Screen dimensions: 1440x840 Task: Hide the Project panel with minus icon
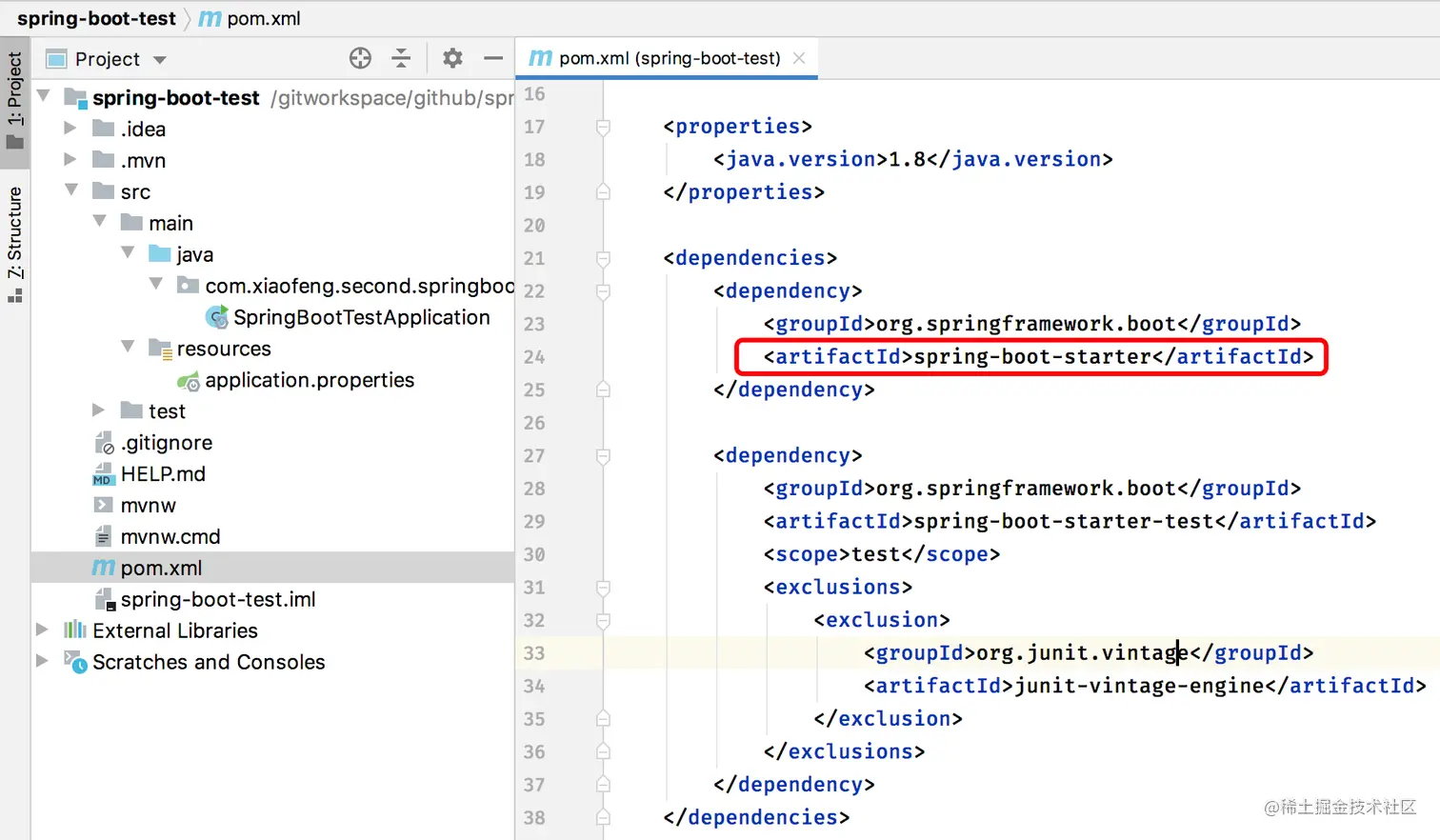[493, 58]
